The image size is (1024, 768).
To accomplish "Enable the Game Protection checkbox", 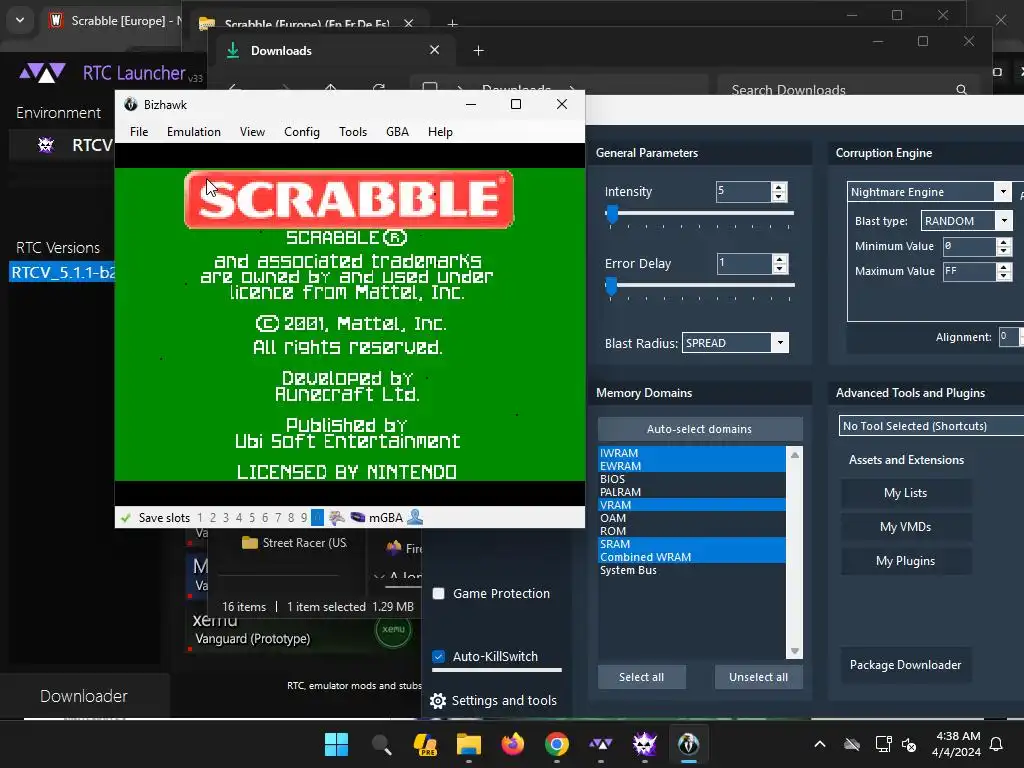I will pos(439,594).
